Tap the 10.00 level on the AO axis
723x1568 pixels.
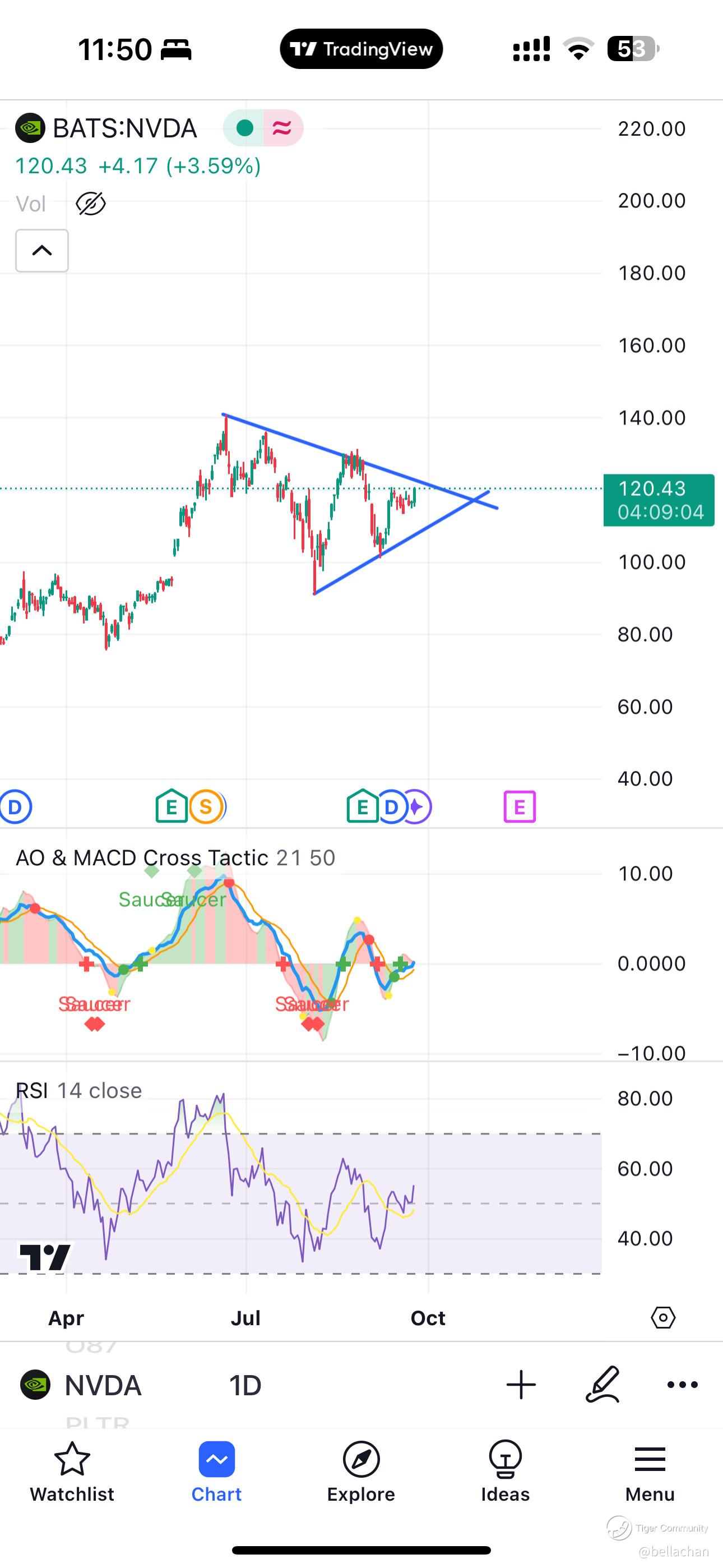click(645, 874)
